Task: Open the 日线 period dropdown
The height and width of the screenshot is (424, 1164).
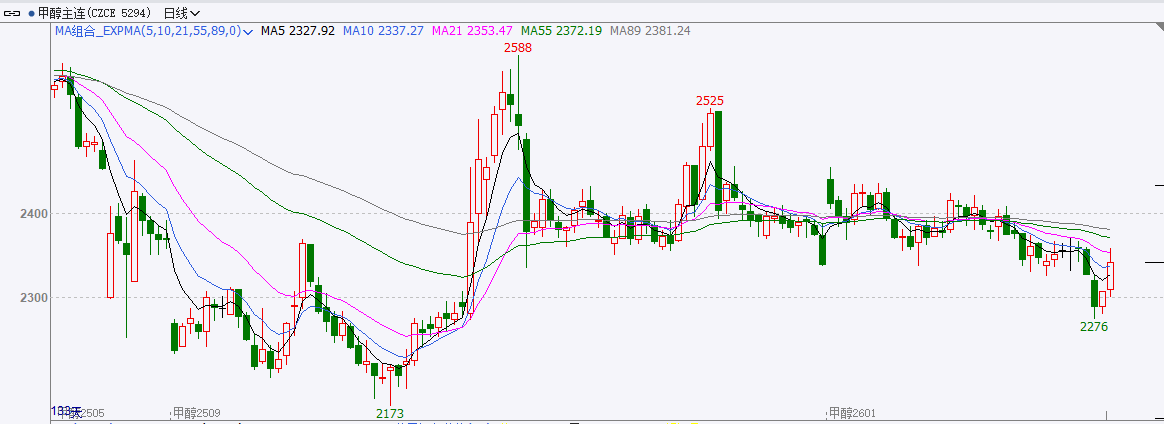Action: click(x=181, y=13)
